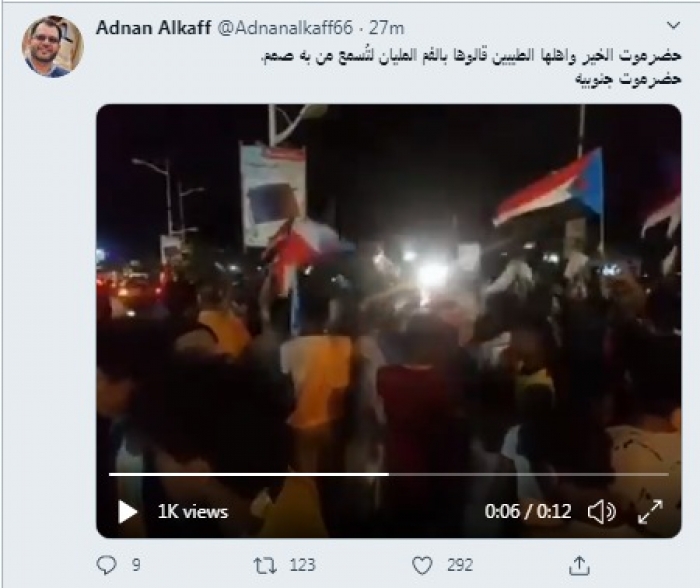Screen dimensions: 700x588
Task: Click the 1K views label
Action: [x=193, y=512]
